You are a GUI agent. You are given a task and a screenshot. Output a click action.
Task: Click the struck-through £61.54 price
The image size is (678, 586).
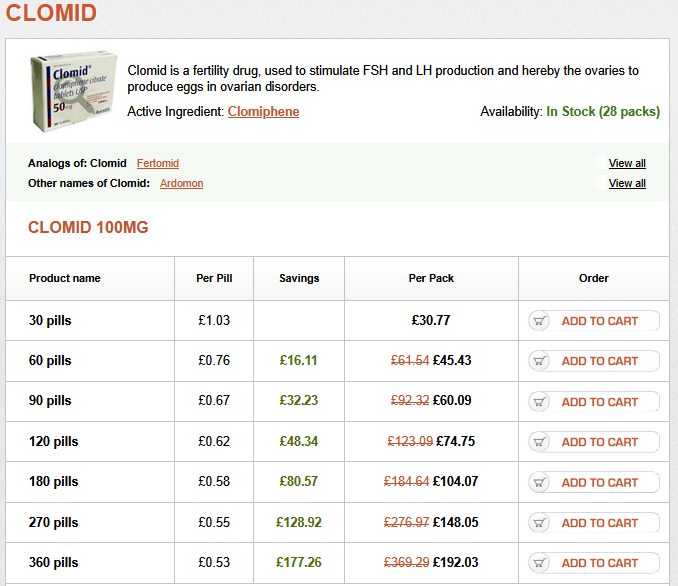click(x=410, y=360)
